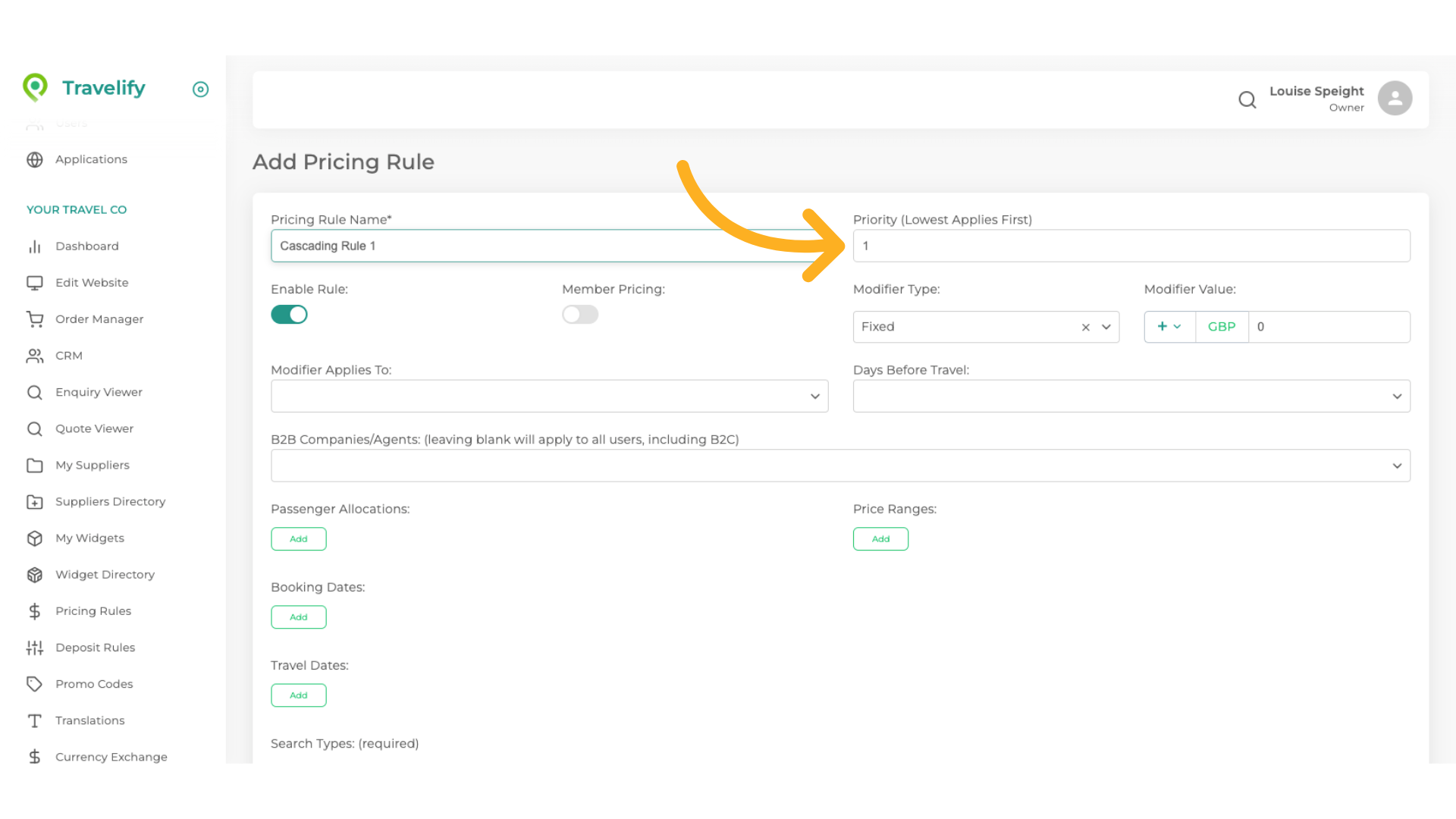Viewport: 1456px width, 819px height.
Task: Select the Order Manager sidebar icon
Action: coord(35,318)
